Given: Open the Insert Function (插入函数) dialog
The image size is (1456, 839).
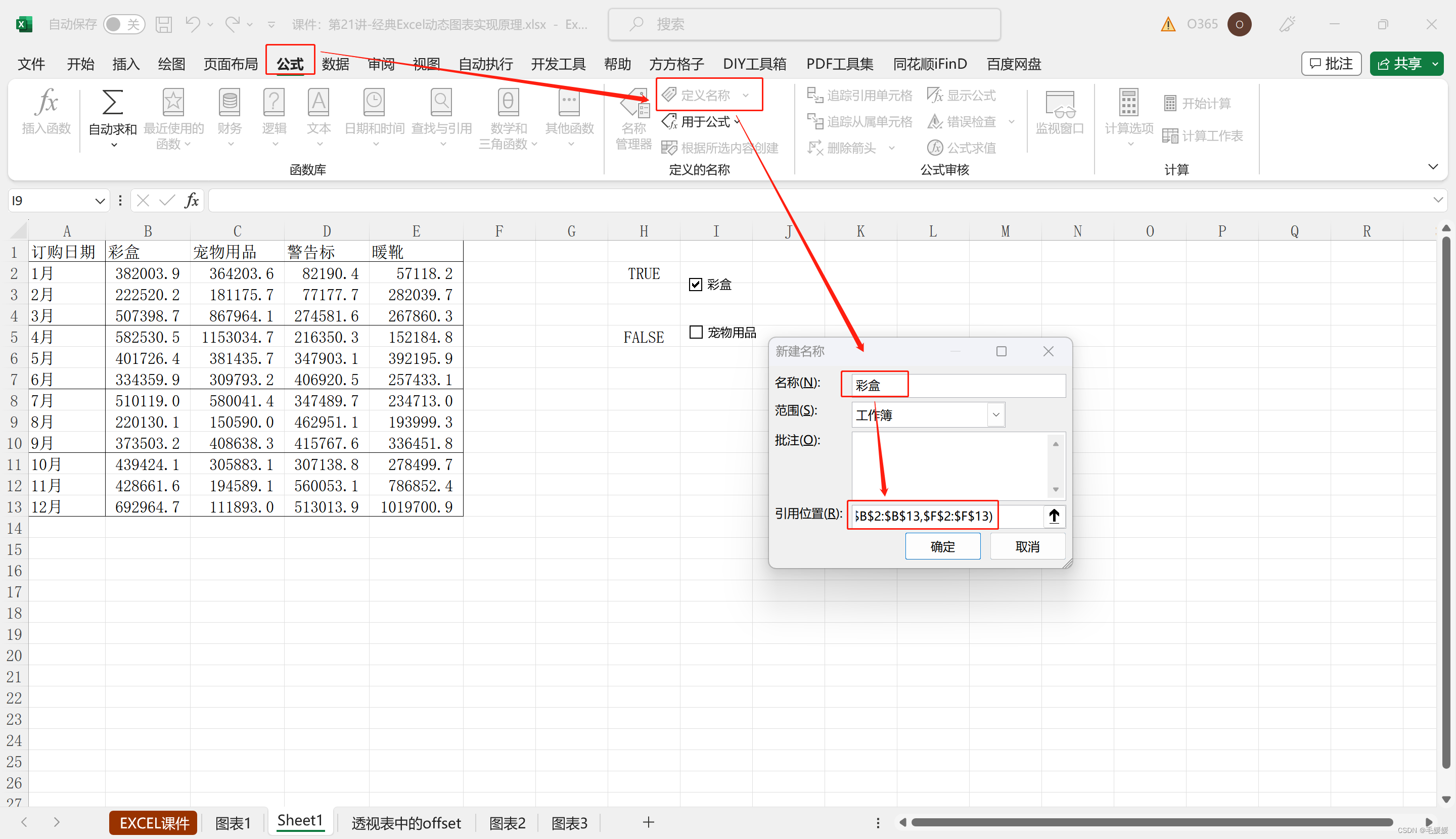Looking at the screenshot, I should [x=46, y=112].
